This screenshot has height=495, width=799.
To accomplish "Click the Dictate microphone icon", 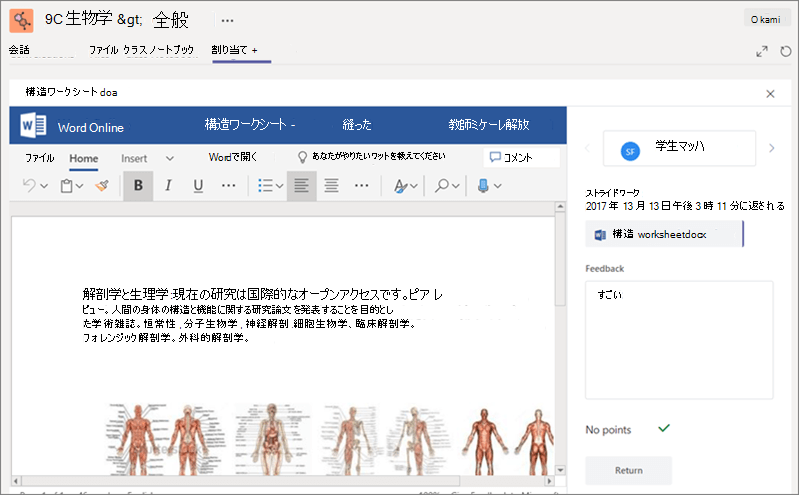I will pos(483,186).
